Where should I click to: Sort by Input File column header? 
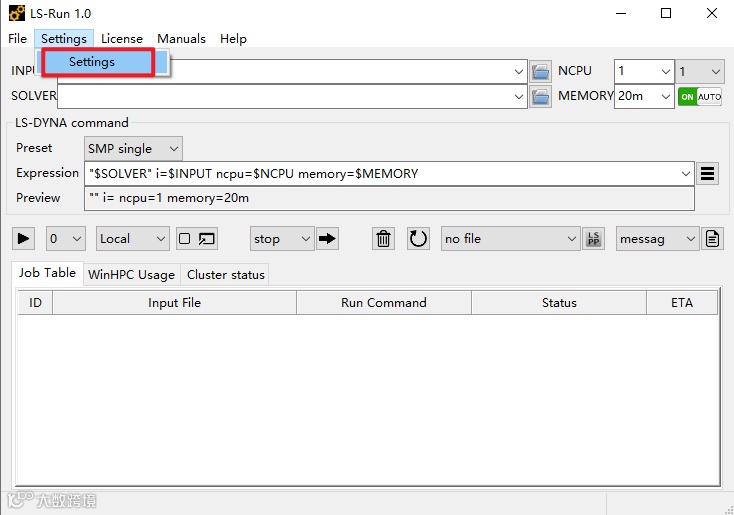[174, 303]
